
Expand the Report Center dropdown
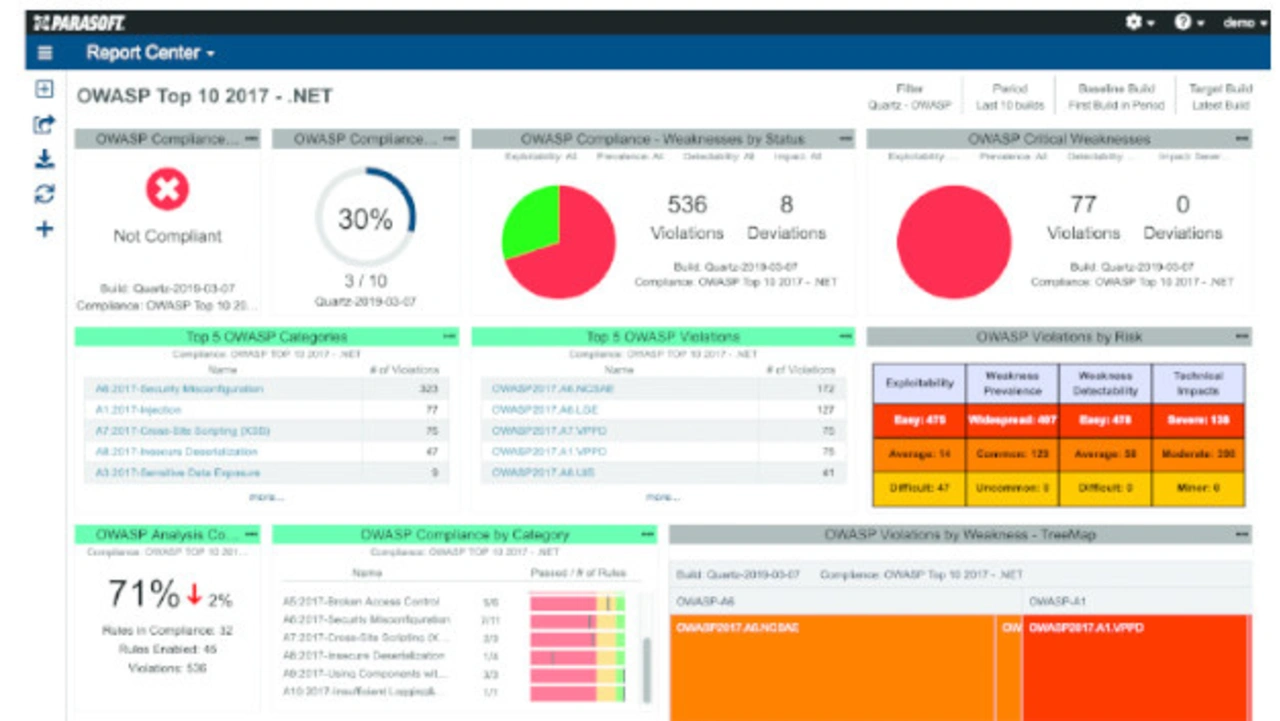150,53
